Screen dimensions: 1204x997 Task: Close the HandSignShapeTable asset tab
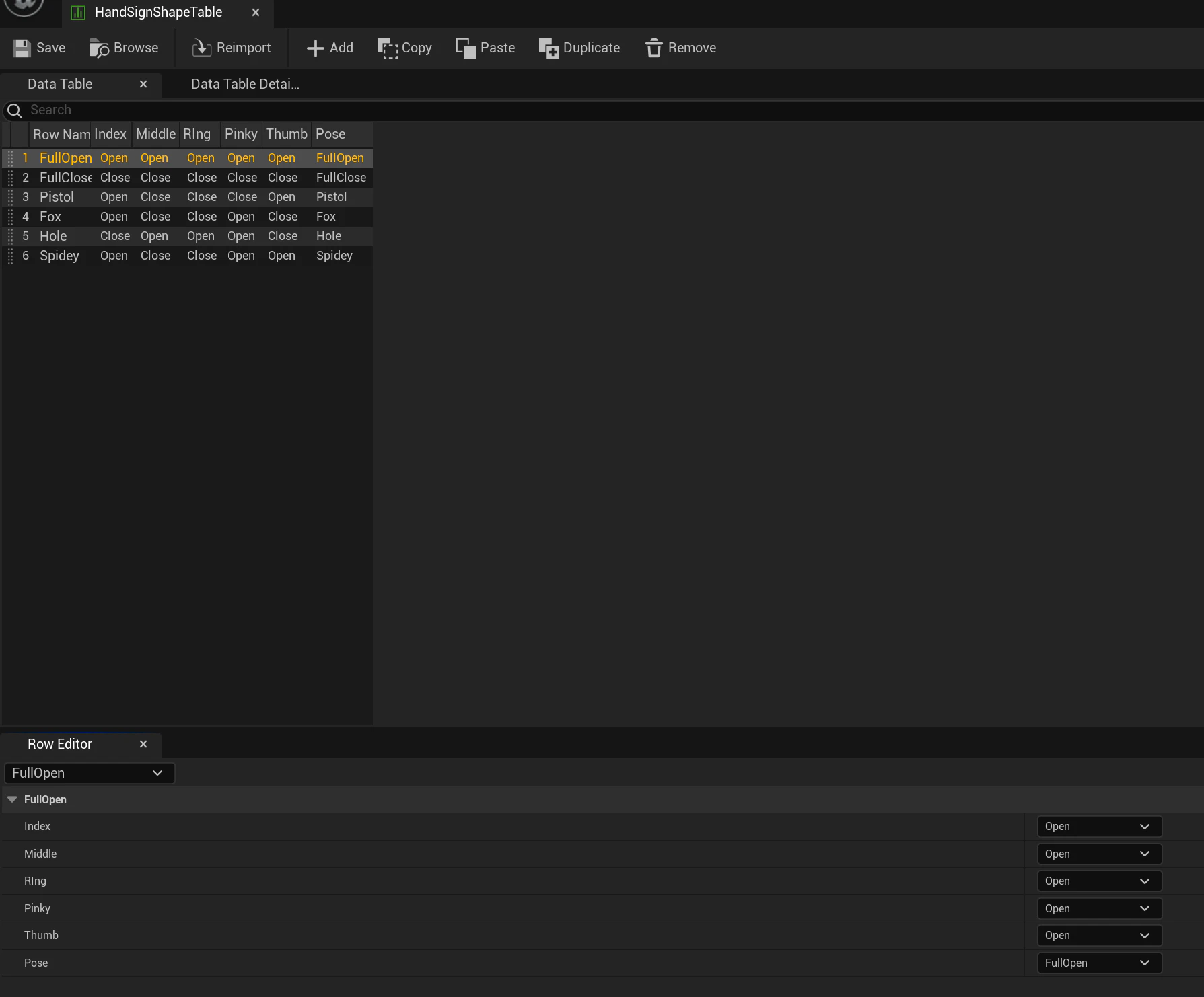(256, 12)
